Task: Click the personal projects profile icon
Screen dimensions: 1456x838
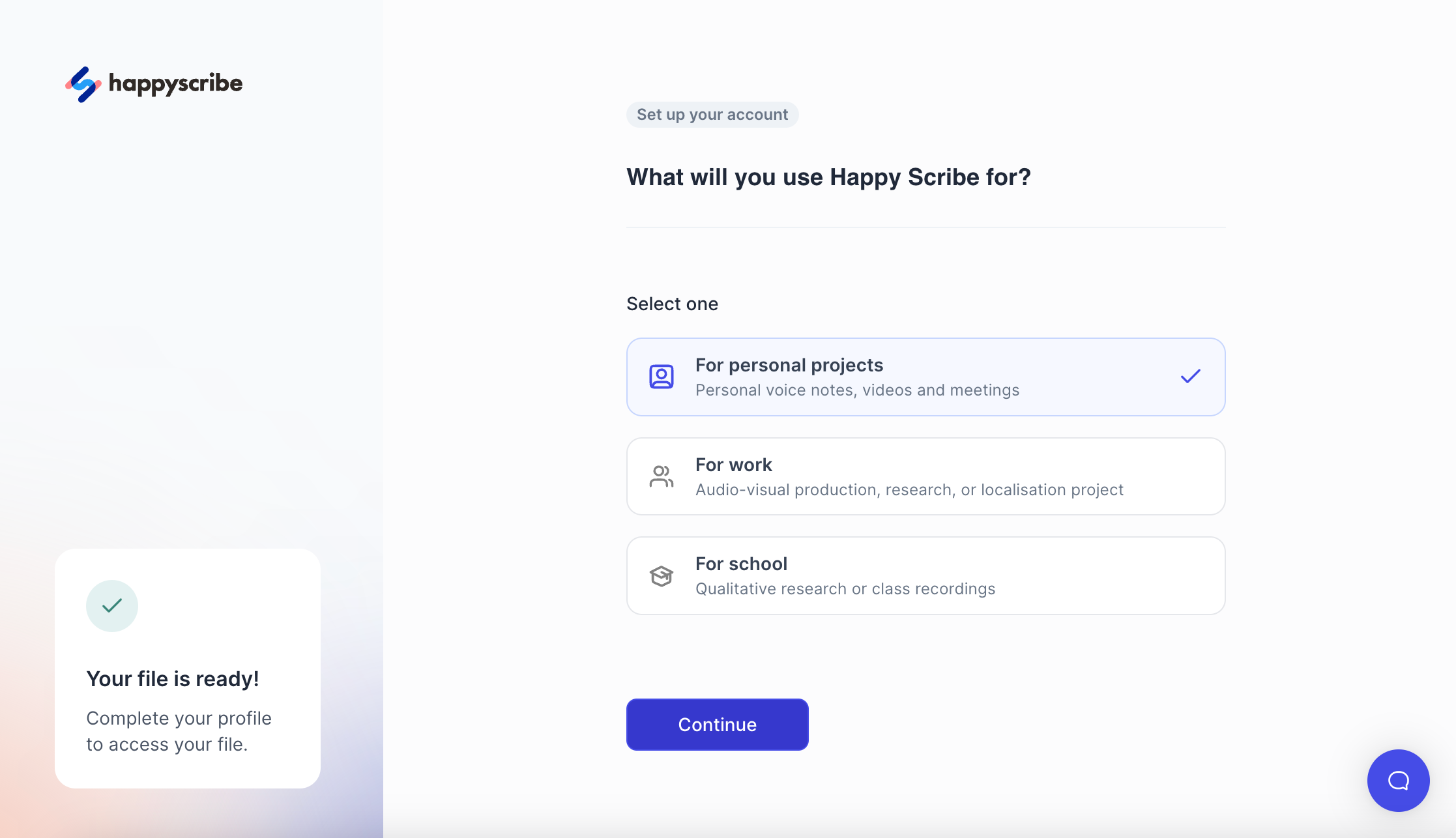Action: point(661,377)
